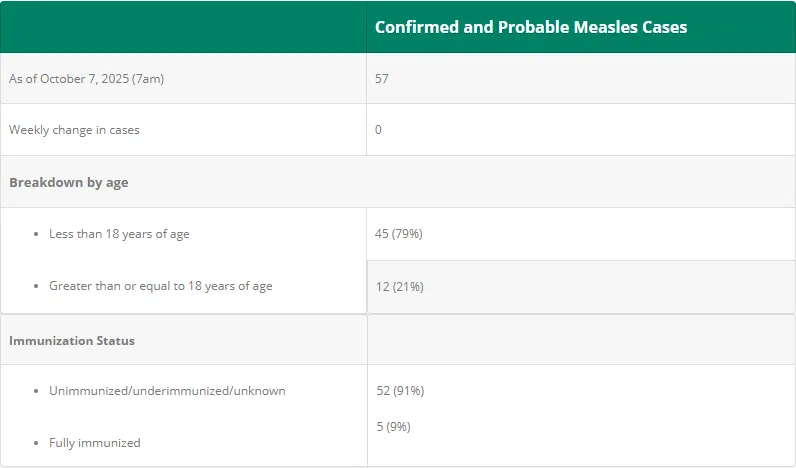Select the "As of October 7, 2025" cell
Image resolution: width=796 pixels, height=468 pixels.
pos(86,78)
